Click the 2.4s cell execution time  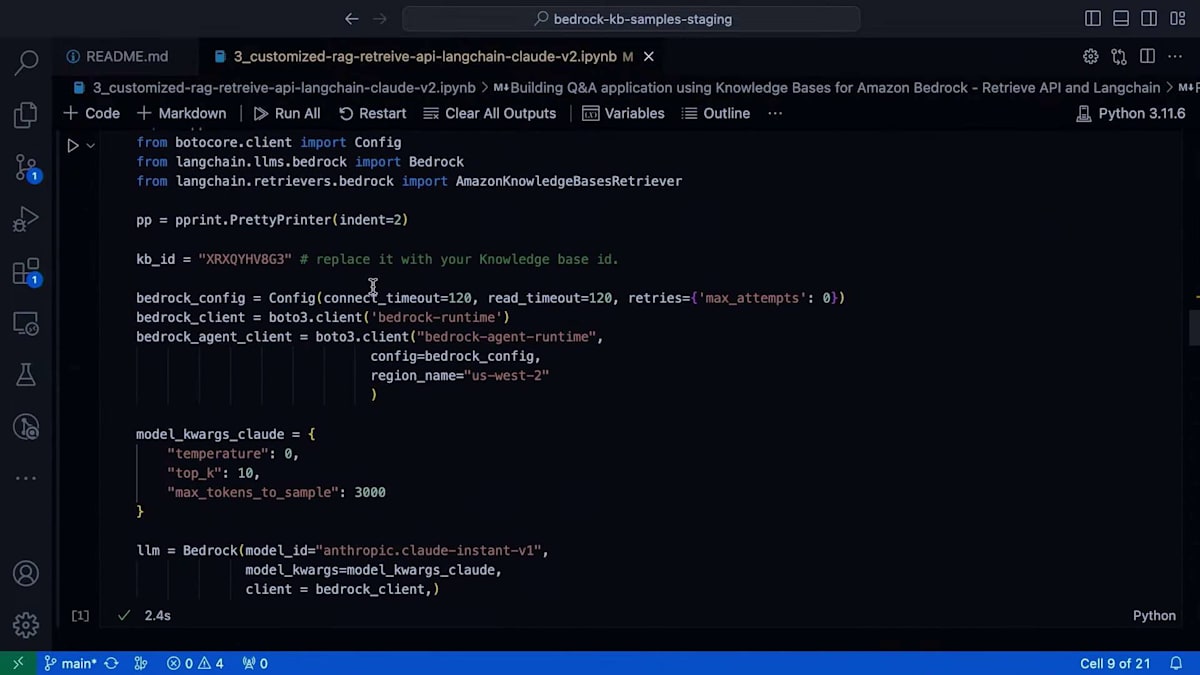tap(157, 615)
